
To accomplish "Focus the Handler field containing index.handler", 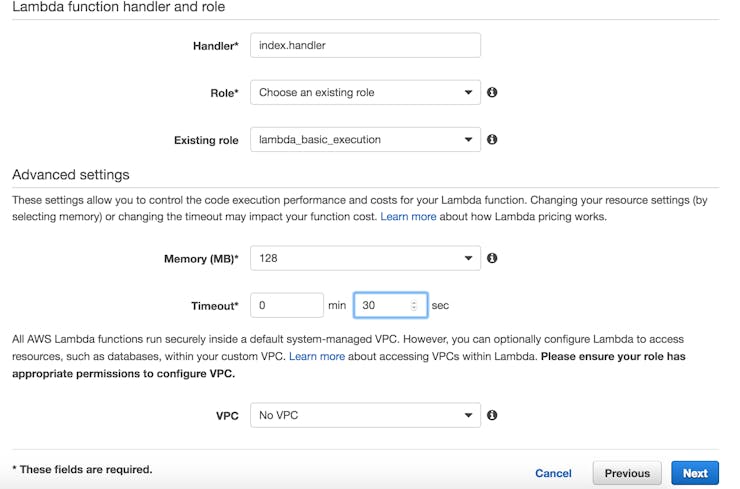I will (365, 45).
